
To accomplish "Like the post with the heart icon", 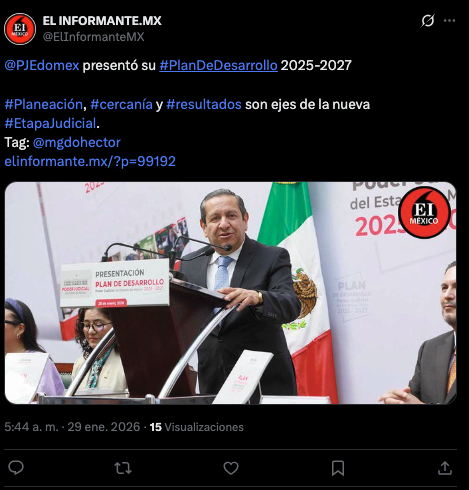I will pos(231,468).
